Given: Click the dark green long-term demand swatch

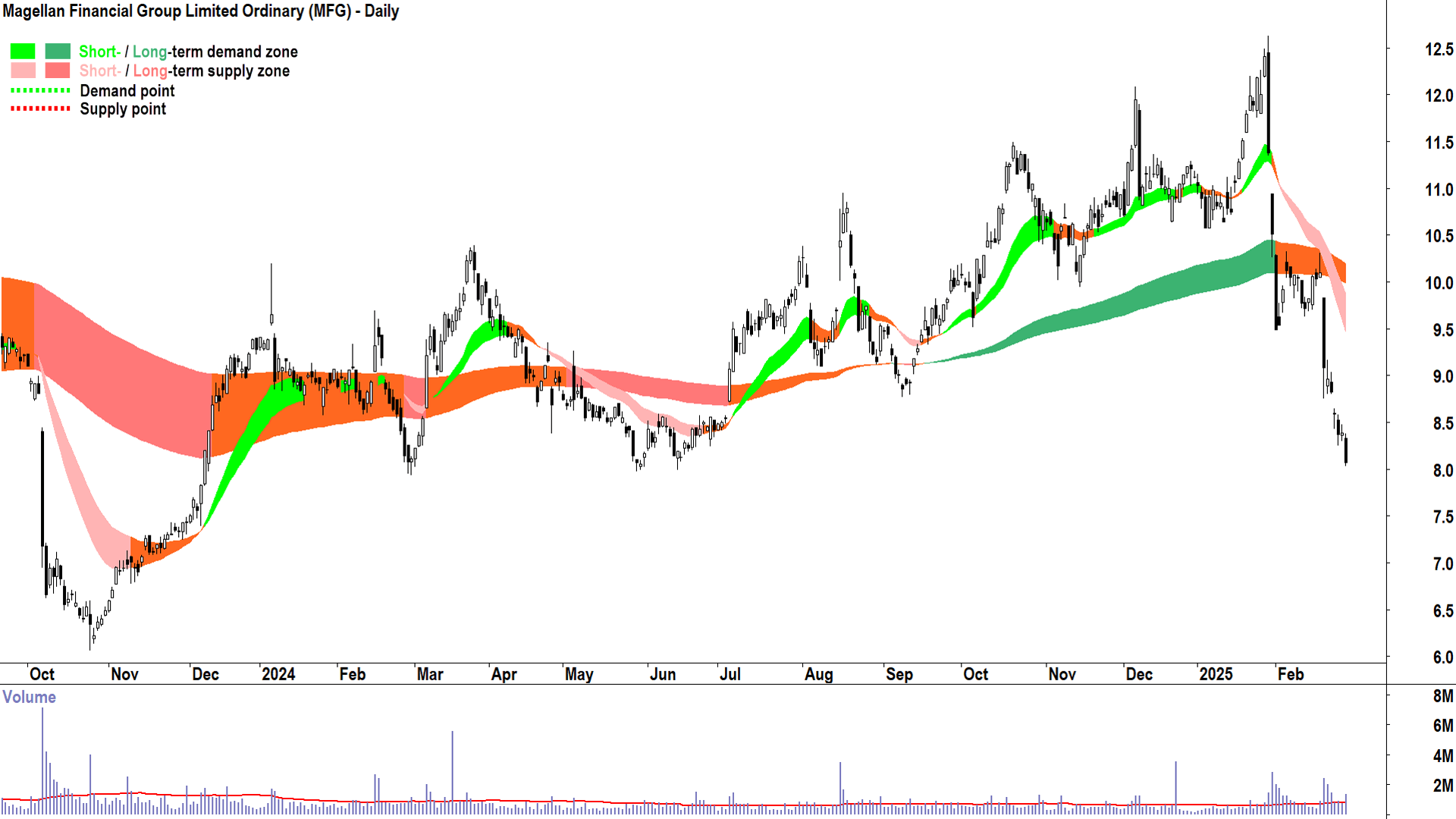Looking at the screenshot, I should tap(58, 52).
